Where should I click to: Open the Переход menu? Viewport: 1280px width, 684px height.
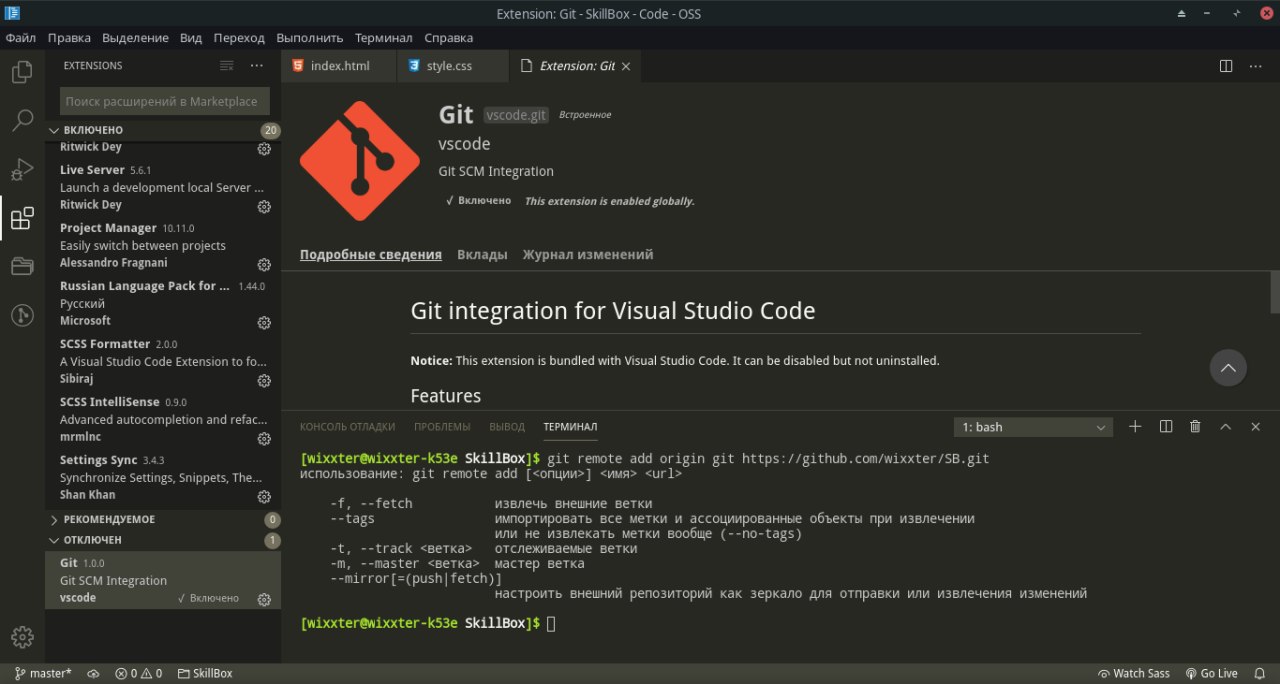[239, 38]
